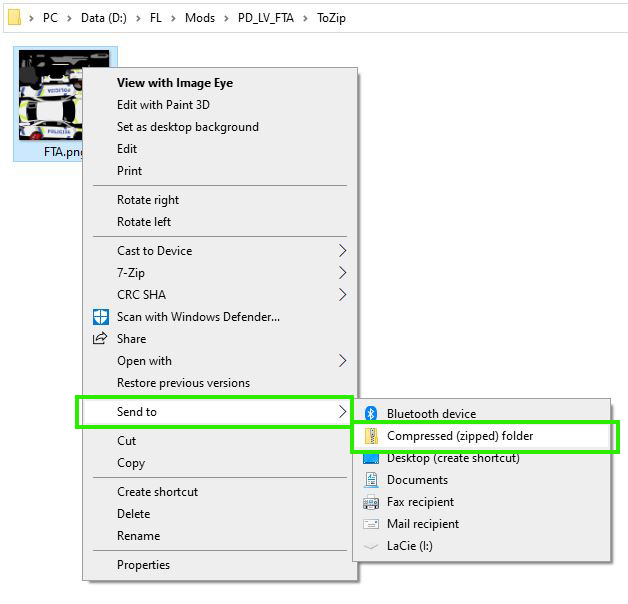Go to PC in the address bar
Viewport: 628px width, 604px height.
coord(50,18)
